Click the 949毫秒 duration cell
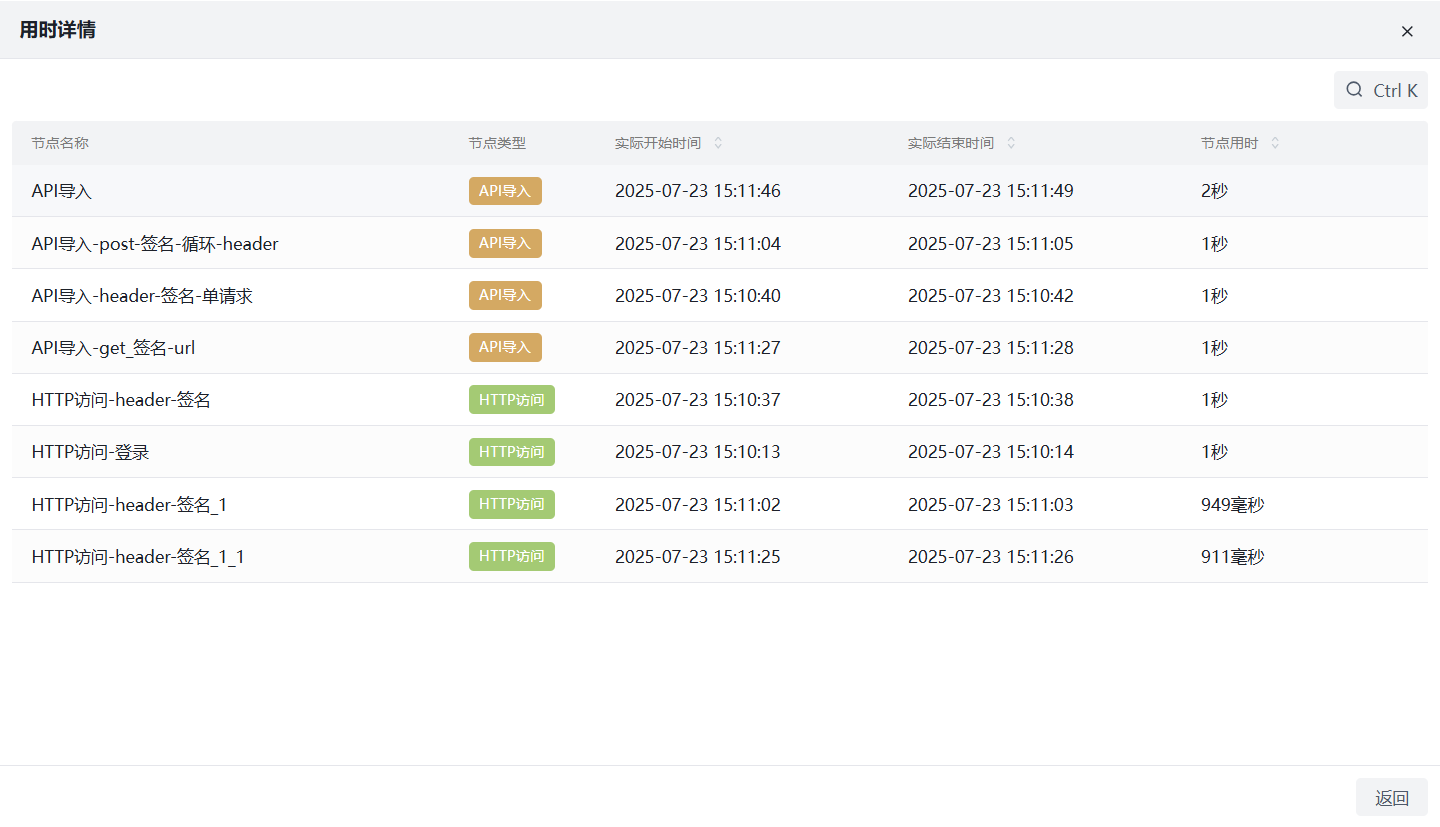This screenshot has height=827, width=1440. coord(1233,504)
